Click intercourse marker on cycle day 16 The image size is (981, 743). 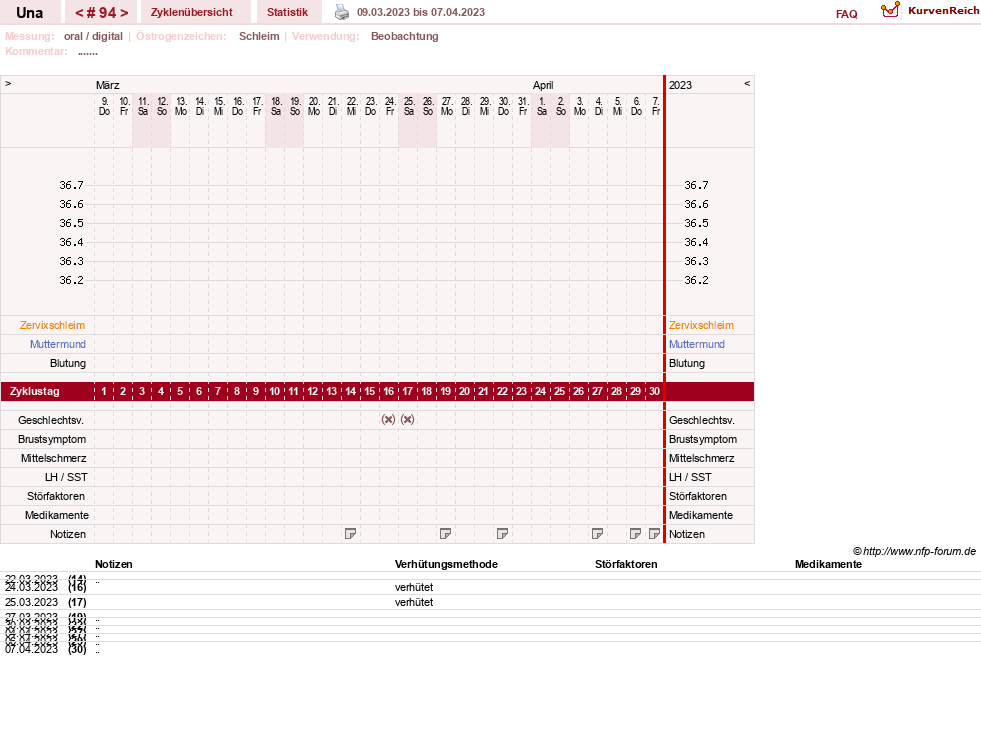click(x=389, y=420)
